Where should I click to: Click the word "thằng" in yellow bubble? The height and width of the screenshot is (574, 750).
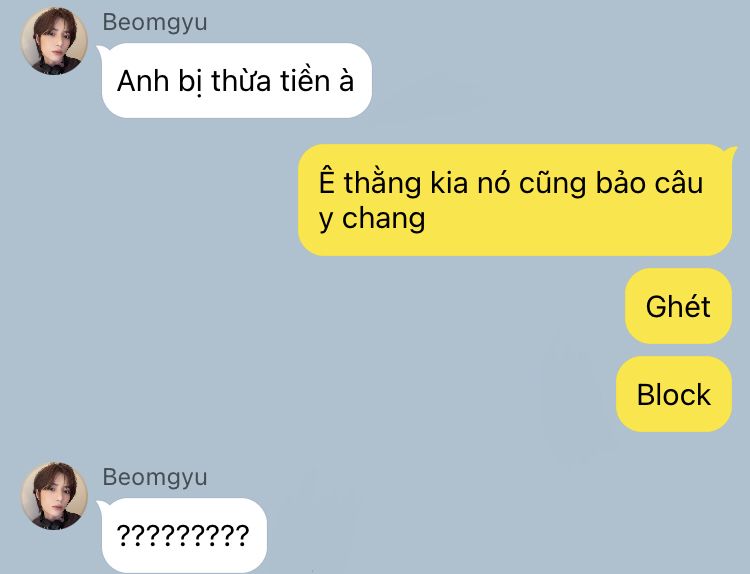tap(383, 183)
